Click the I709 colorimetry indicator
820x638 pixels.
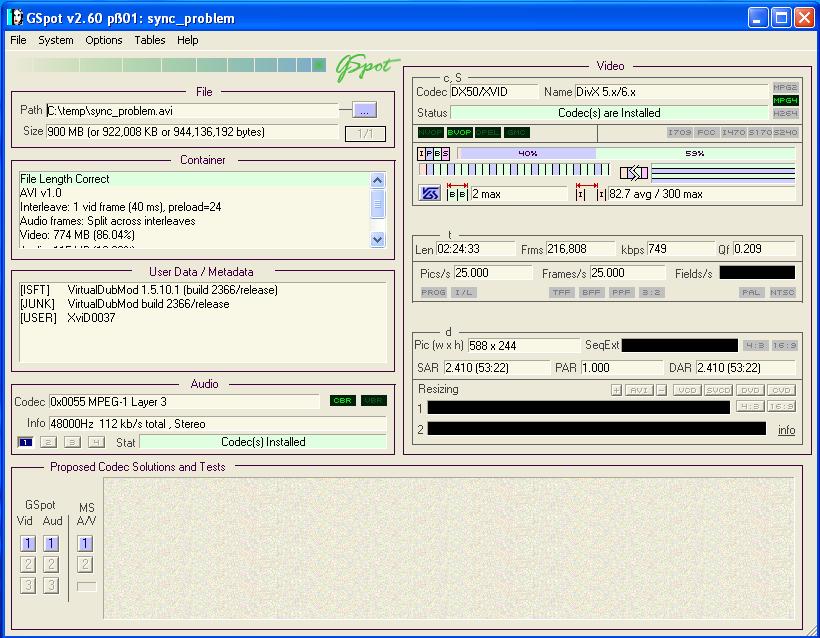point(680,132)
